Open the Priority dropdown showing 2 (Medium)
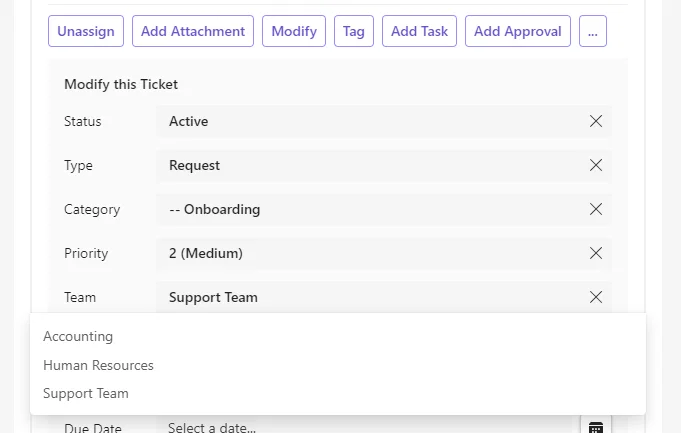 (383, 253)
